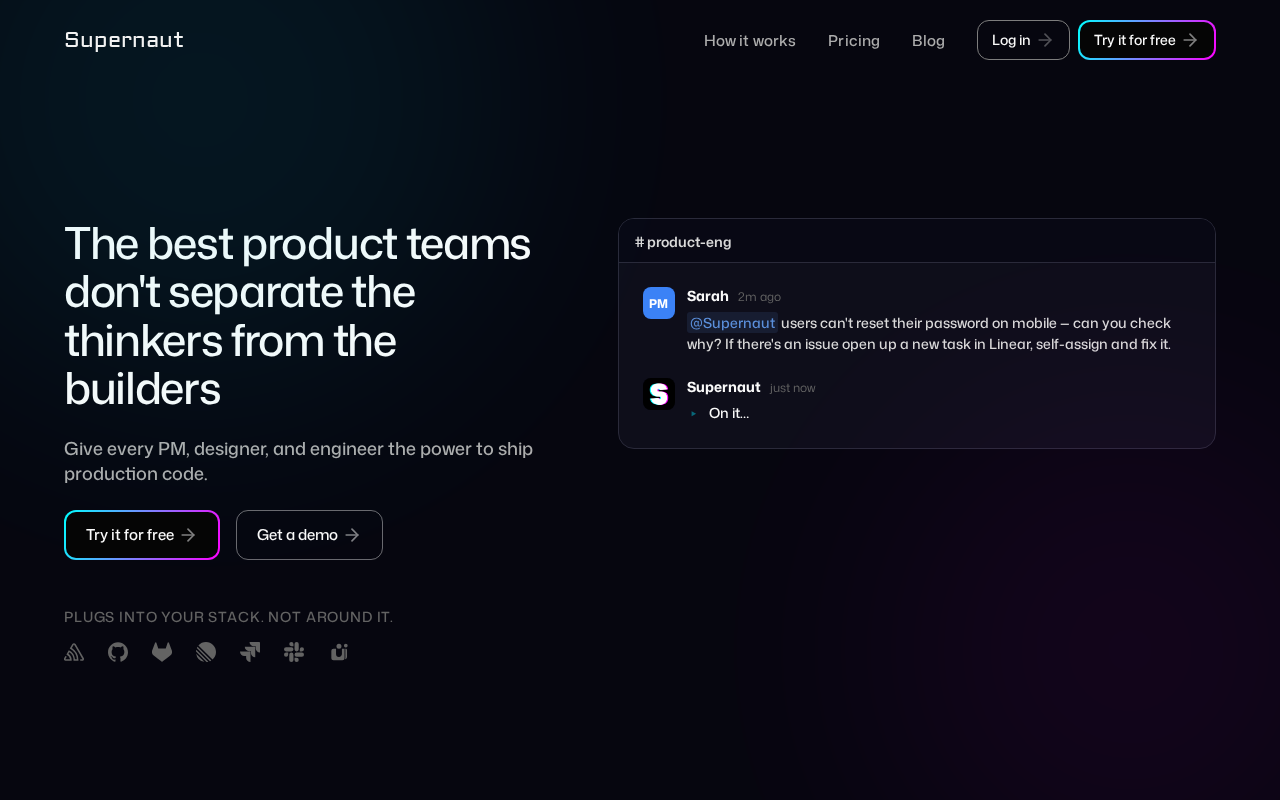The height and width of the screenshot is (800, 1280).
Task: Open the How it works page
Action: tap(750, 40)
